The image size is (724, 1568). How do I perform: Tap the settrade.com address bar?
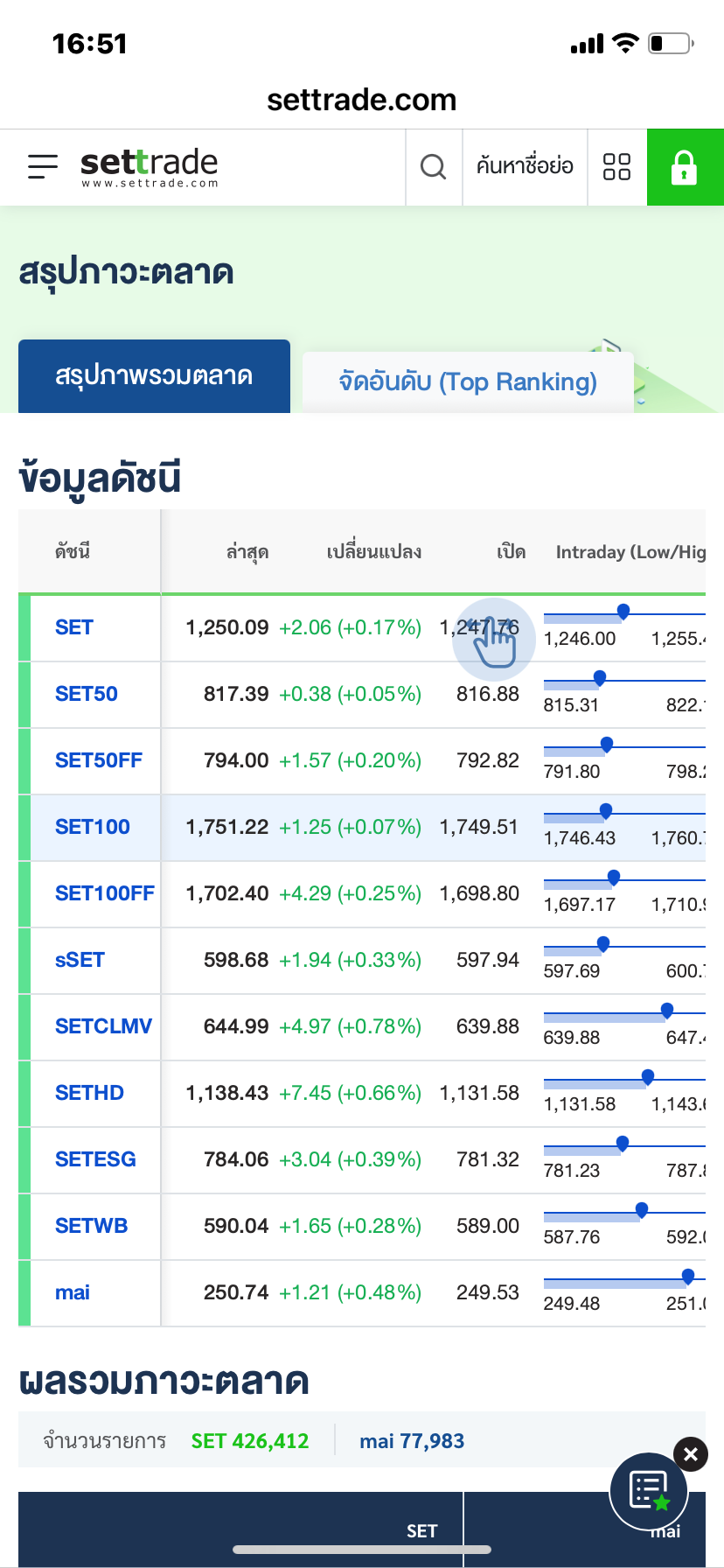[x=362, y=101]
